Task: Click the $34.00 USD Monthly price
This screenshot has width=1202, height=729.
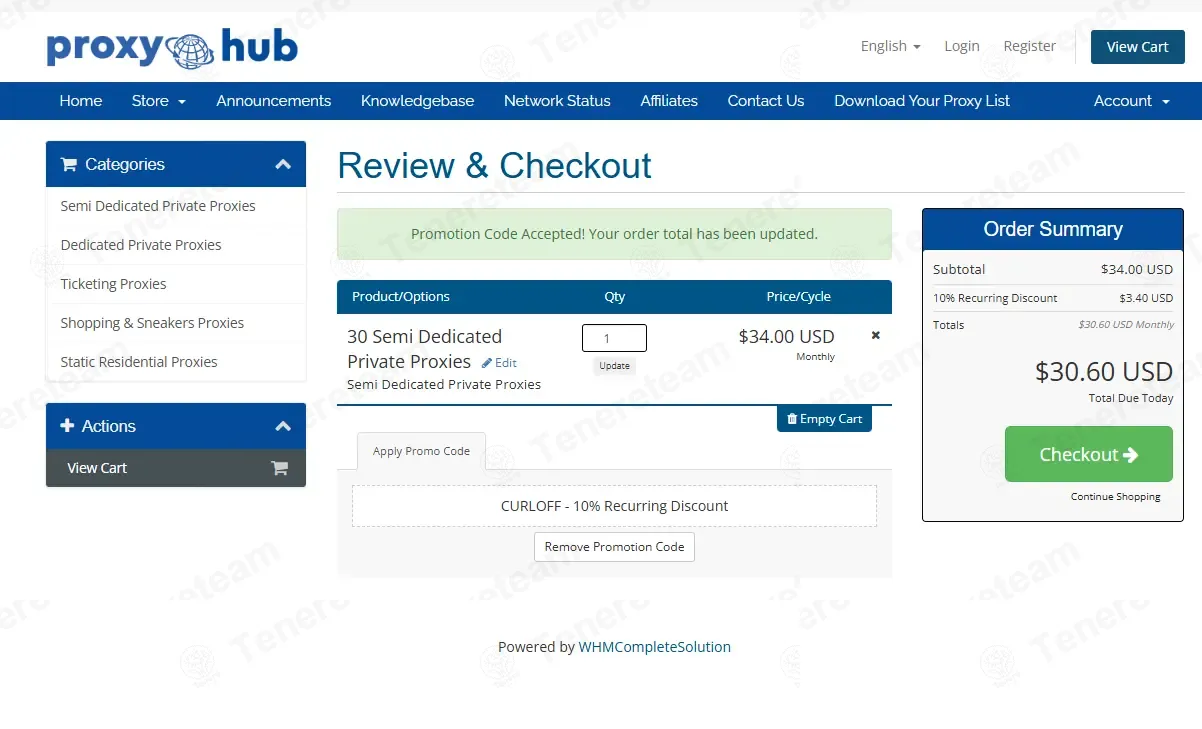Action: click(x=787, y=344)
